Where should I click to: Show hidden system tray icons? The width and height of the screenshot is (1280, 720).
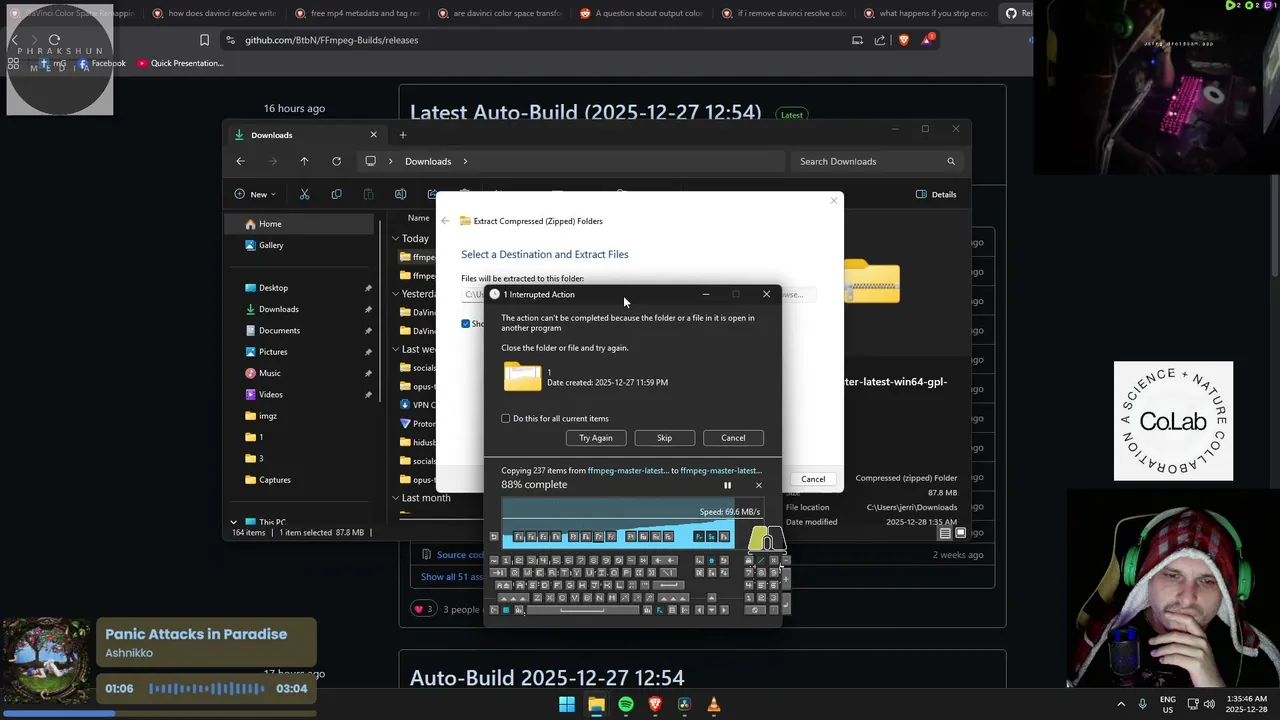pyautogui.click(x=1121, y=704)
